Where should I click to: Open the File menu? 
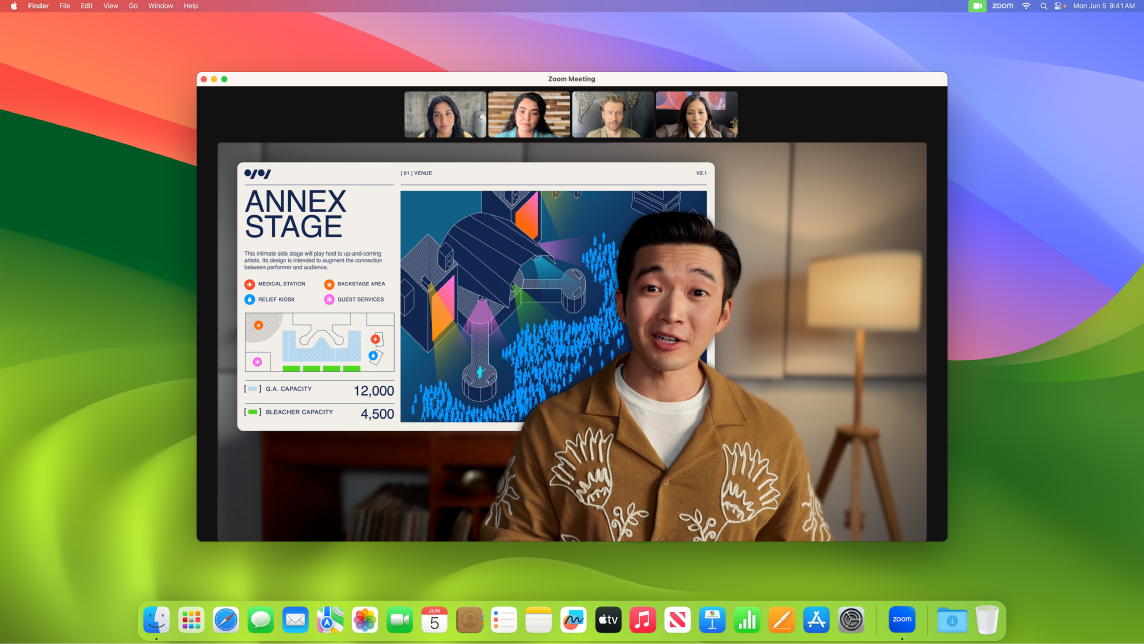click(64, 6)
